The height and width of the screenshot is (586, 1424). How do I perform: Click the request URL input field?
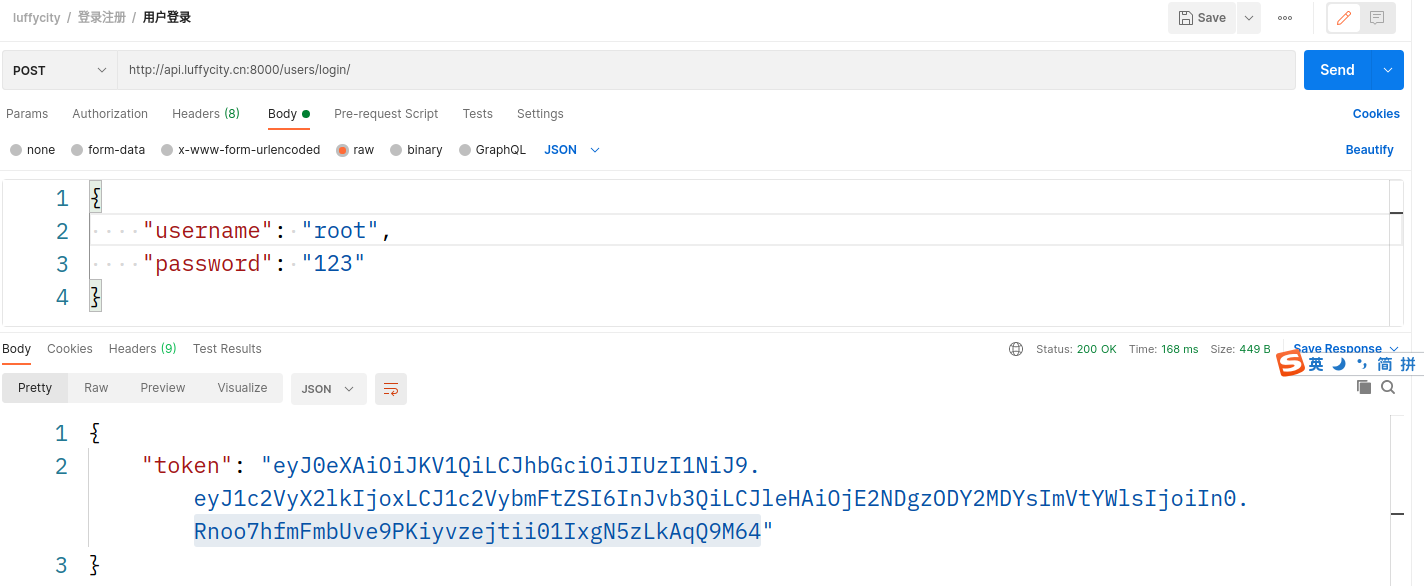tap(707, 70)
